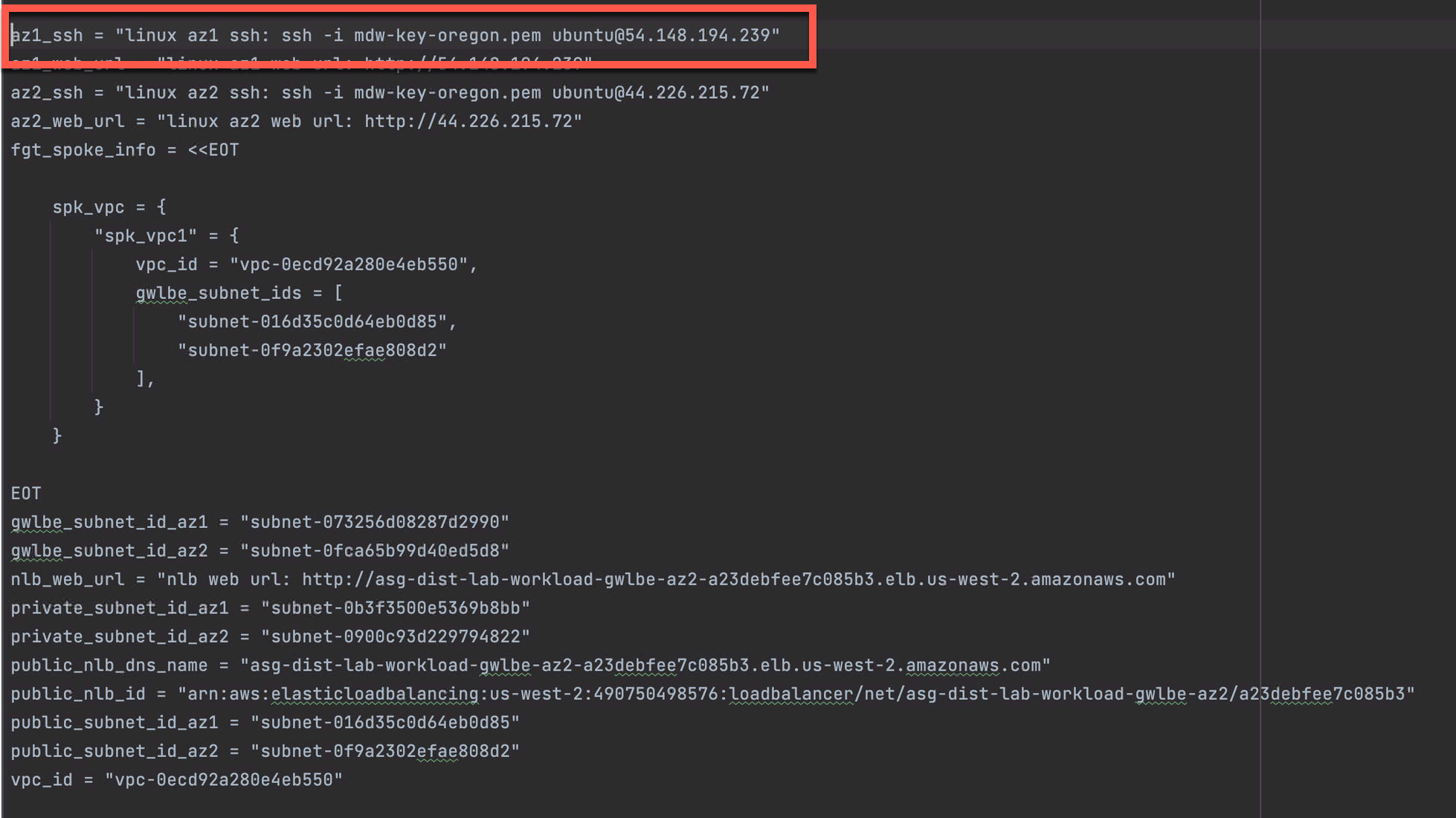
Task: Click the public_nlb_id ARN string
Action: pyautogui.click(x=796, y=694)
